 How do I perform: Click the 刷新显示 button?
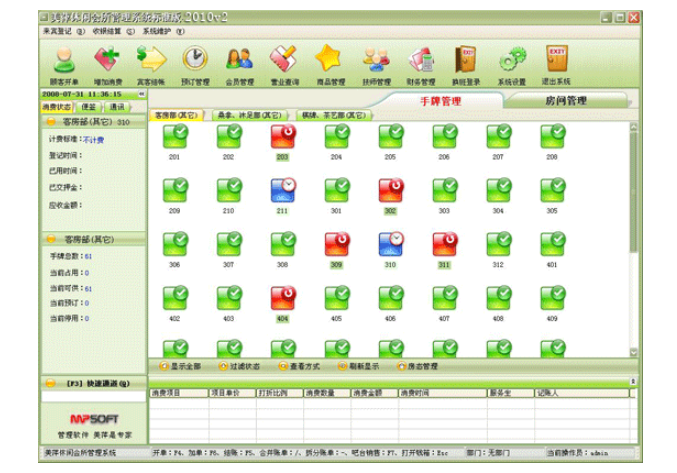tap(357, 367)
